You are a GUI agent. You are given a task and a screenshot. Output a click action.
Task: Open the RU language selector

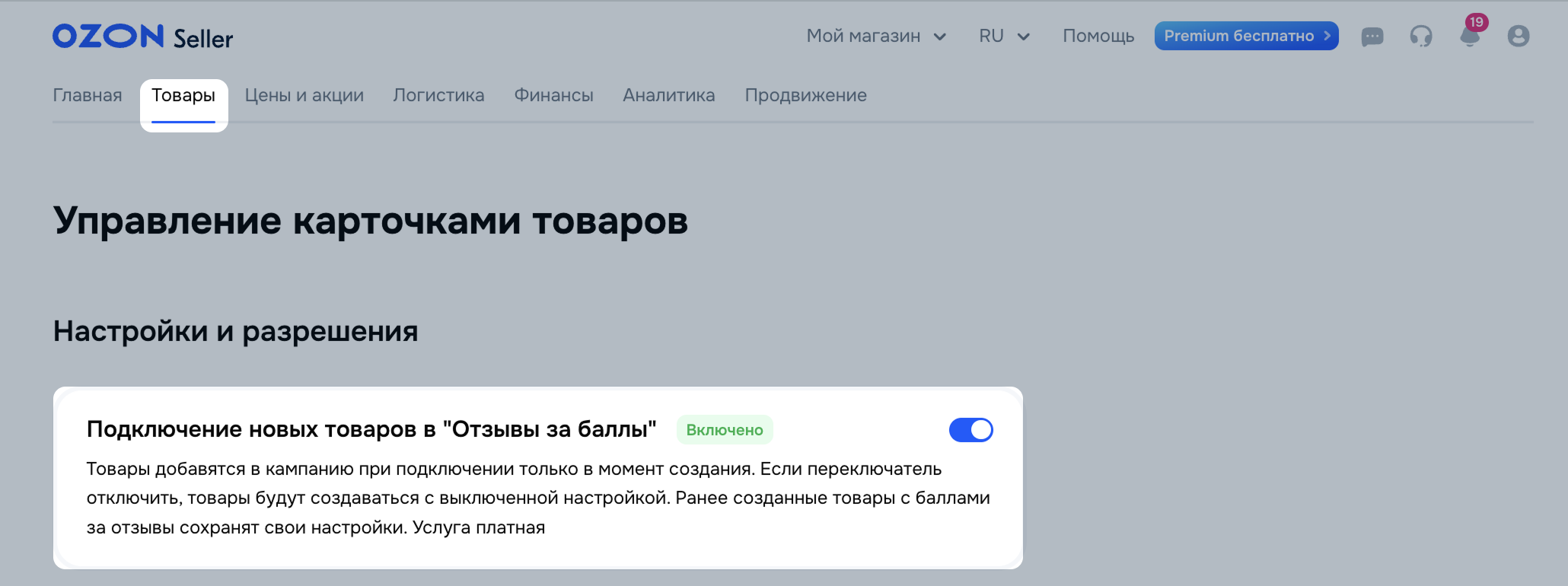pyautogui.click(x=1004, y=36)
